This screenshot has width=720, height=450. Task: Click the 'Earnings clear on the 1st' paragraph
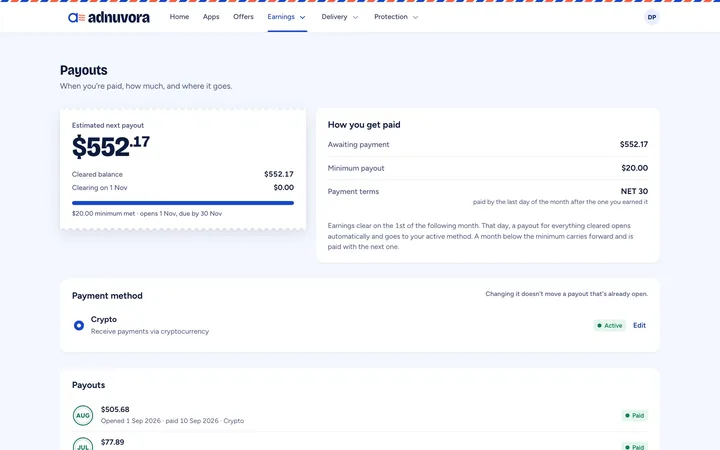pos(480,236)
